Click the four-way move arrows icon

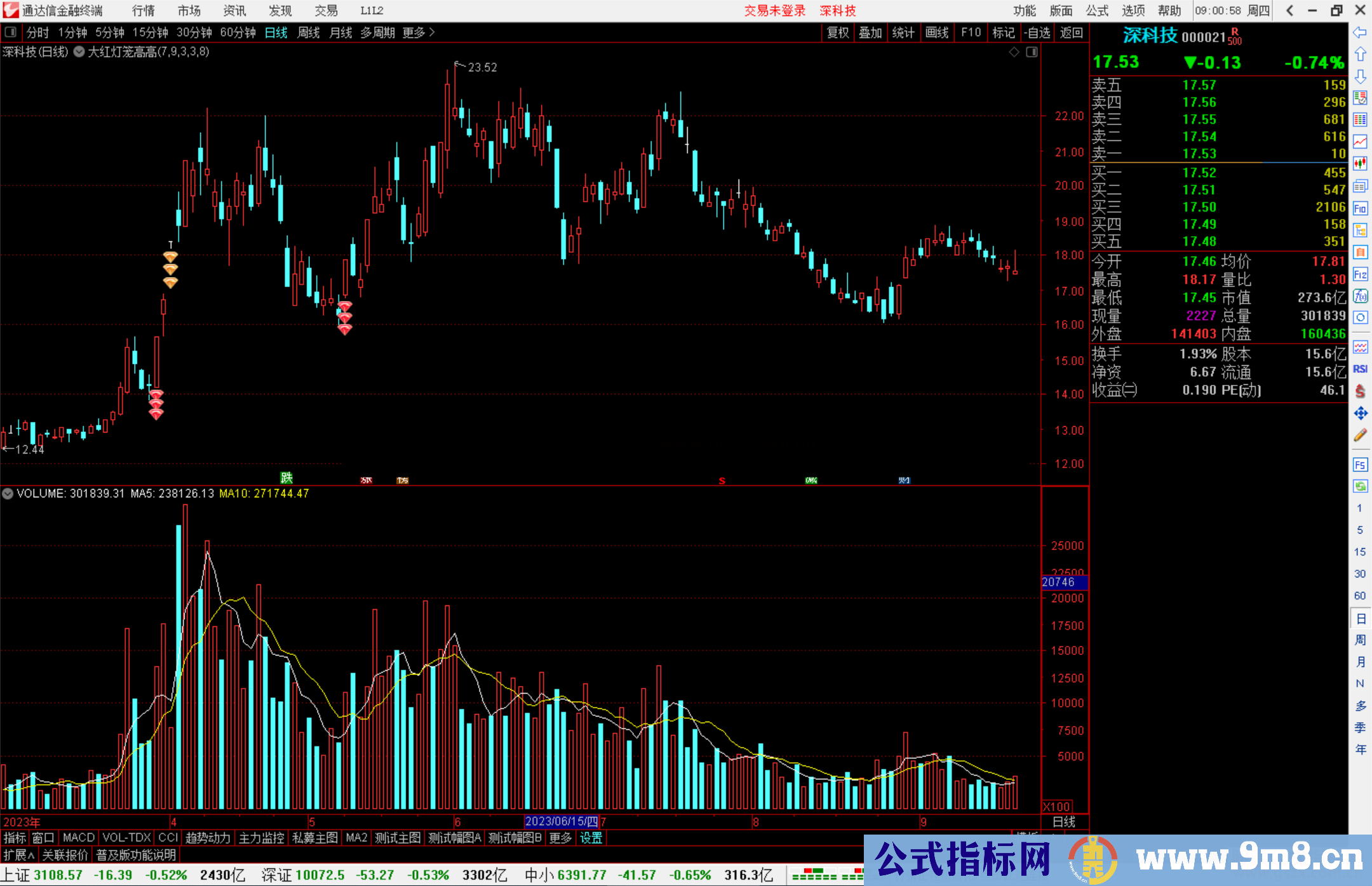(x=1360, y=413)
